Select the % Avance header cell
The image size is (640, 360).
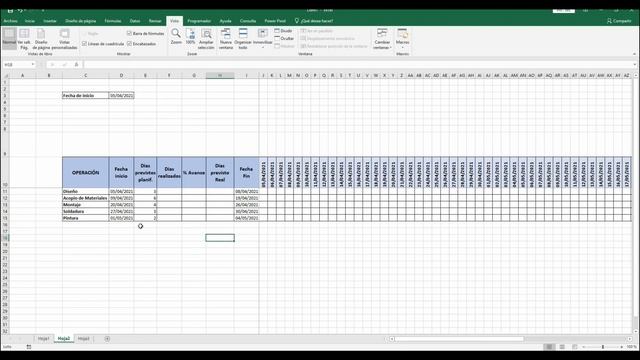click(194, 173)
